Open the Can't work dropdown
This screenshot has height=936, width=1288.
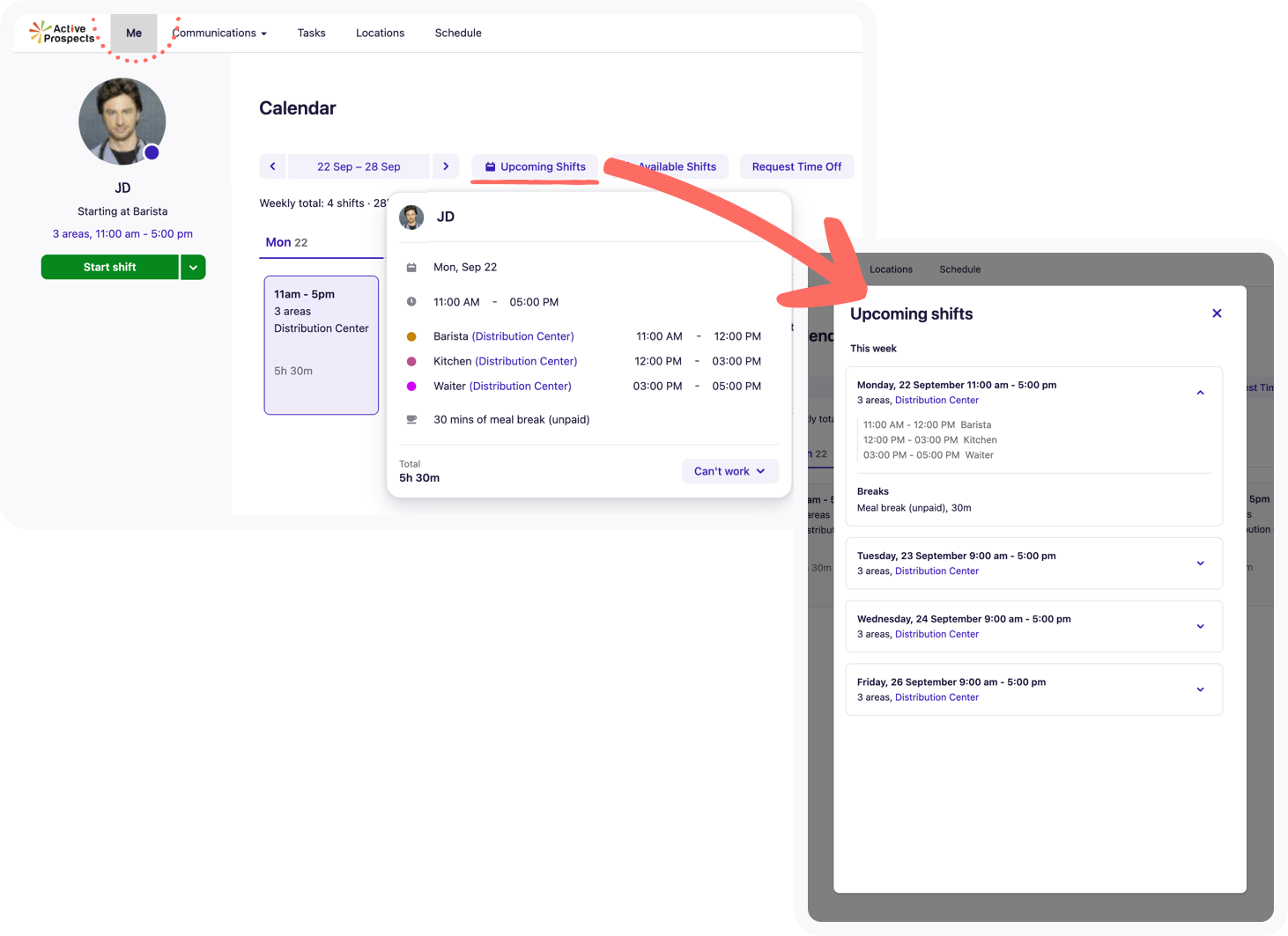pyautogui.click(x=729, y=471)
